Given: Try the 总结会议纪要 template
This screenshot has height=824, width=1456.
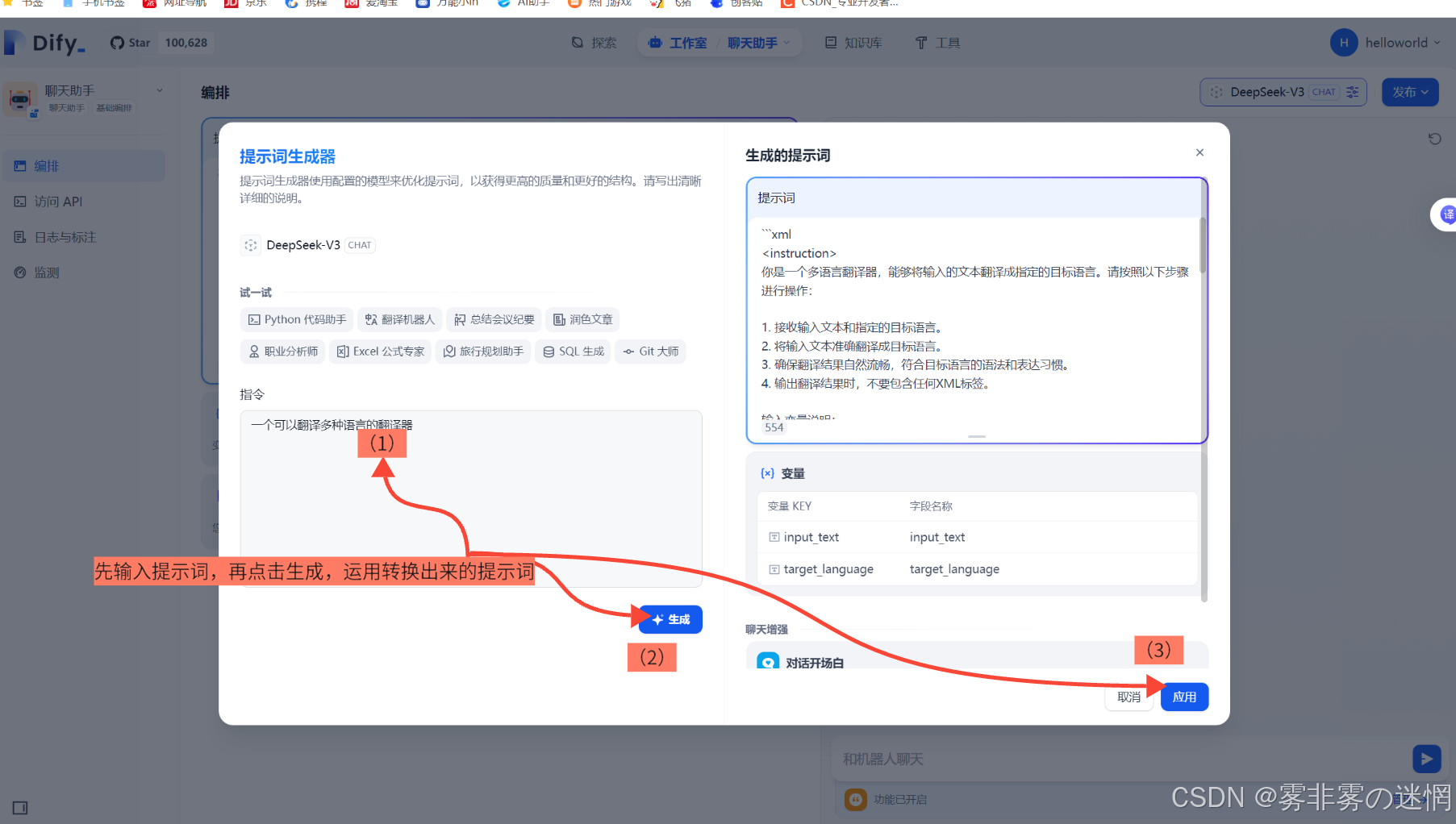Looking at the screenshot, I should coord(494,319).
